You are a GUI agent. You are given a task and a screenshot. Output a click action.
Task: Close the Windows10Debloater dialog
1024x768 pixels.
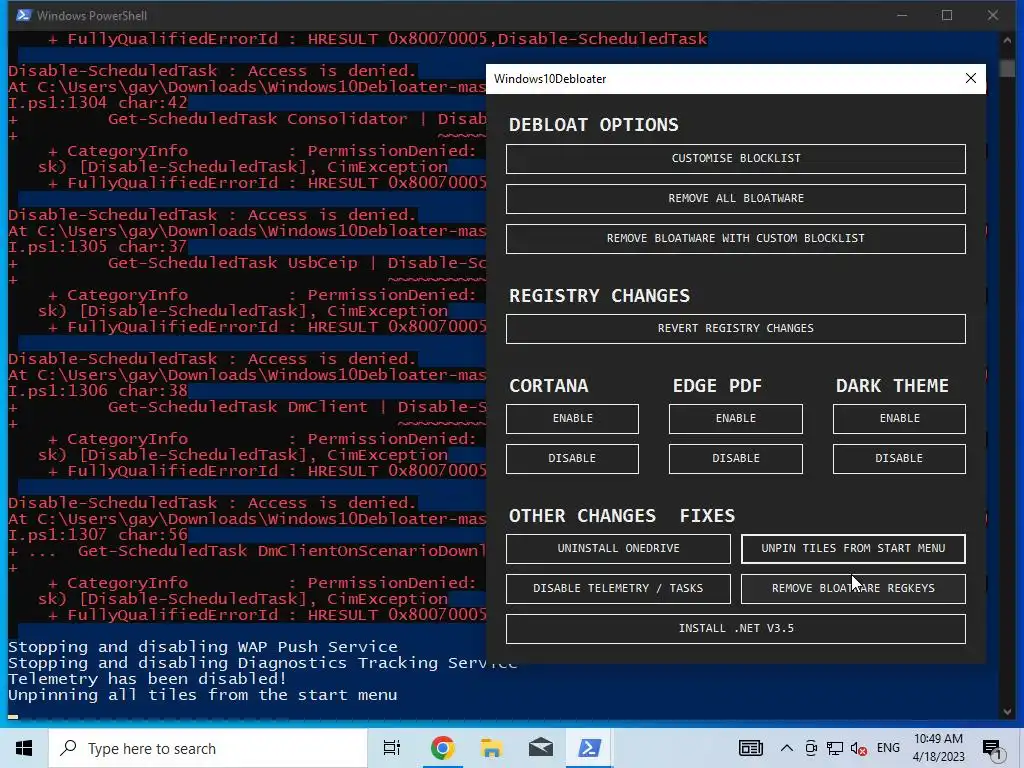click(970, 78)
